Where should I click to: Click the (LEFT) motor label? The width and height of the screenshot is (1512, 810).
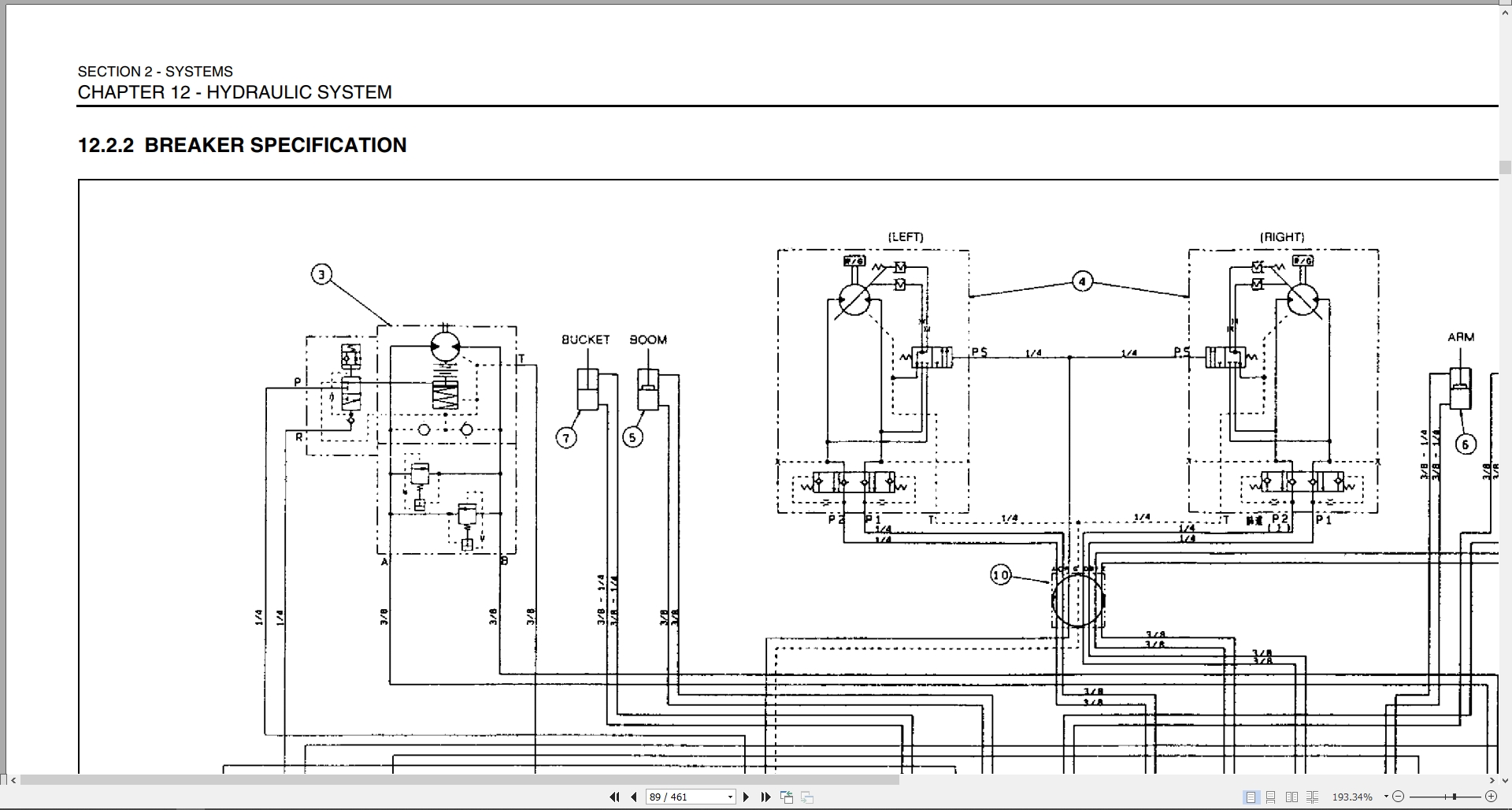coord(906,236)
